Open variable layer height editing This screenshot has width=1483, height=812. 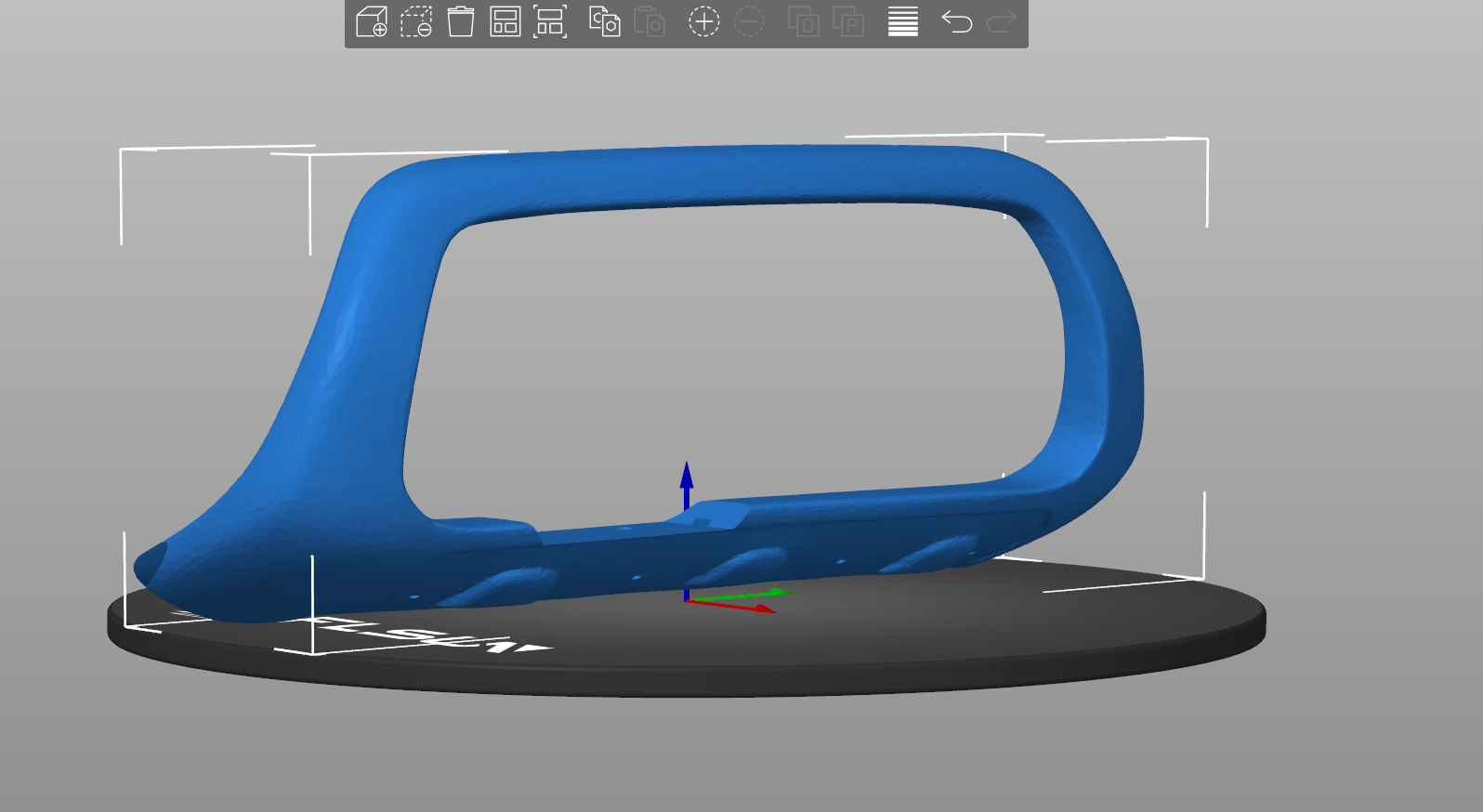903,21
